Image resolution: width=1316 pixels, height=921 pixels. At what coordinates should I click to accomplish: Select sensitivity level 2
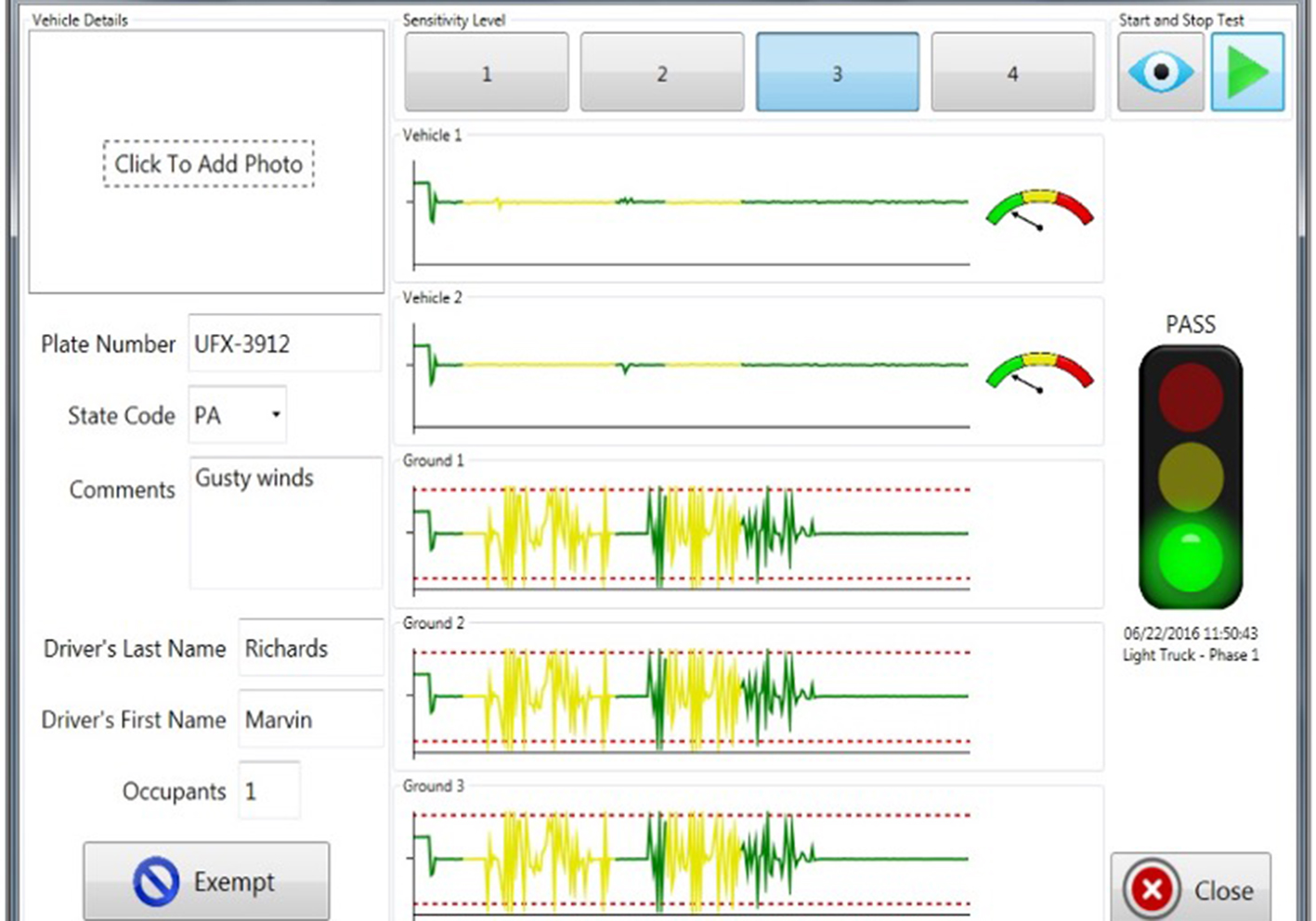(661, 72)
